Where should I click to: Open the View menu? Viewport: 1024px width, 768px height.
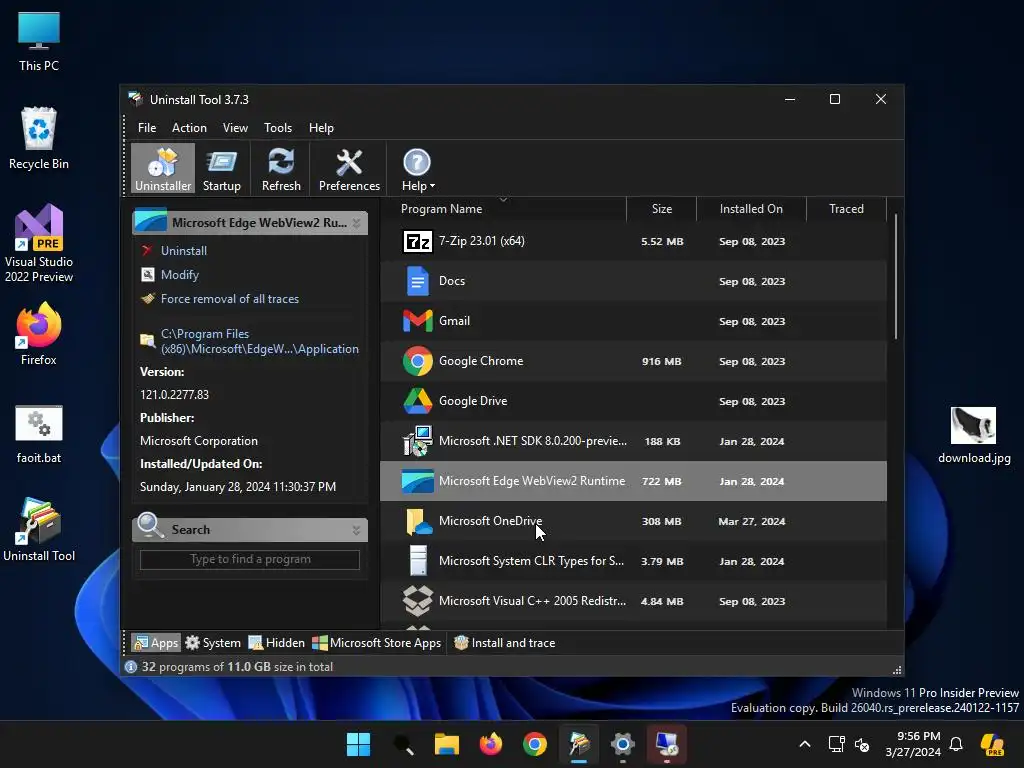pyautogui.click(x=235, y=128)
